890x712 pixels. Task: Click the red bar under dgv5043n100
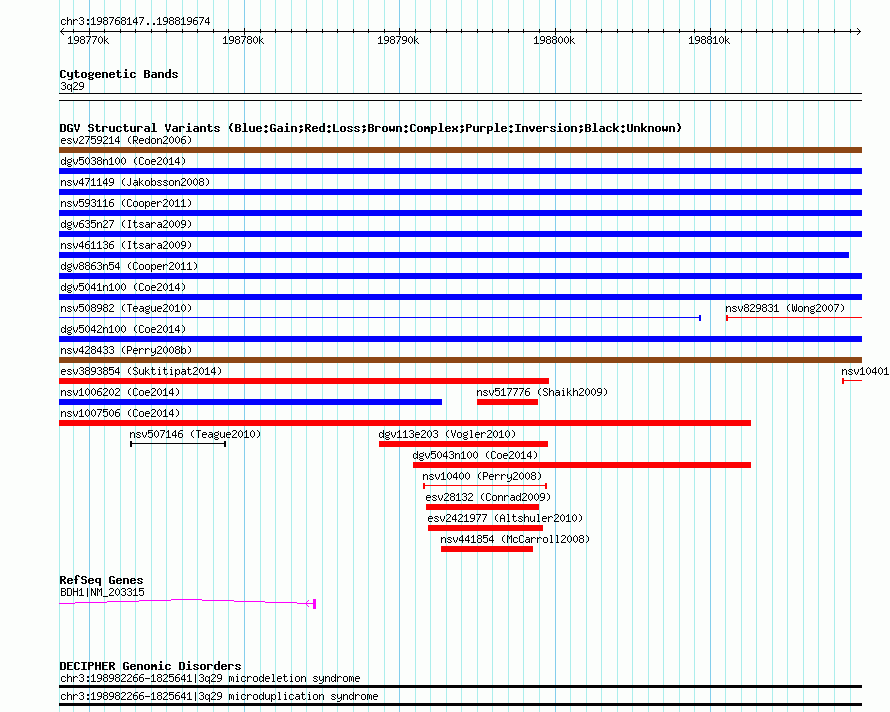tap(582, 465)
